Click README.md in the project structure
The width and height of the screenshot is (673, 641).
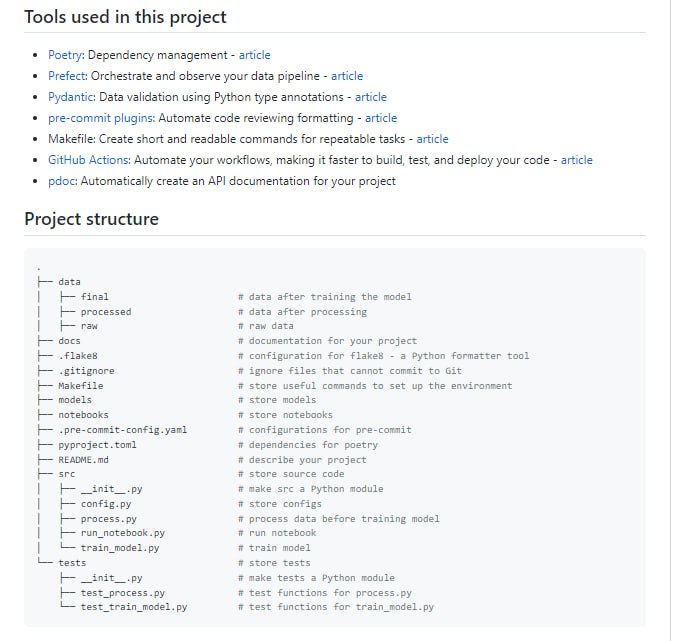click(x=84, y=459)
